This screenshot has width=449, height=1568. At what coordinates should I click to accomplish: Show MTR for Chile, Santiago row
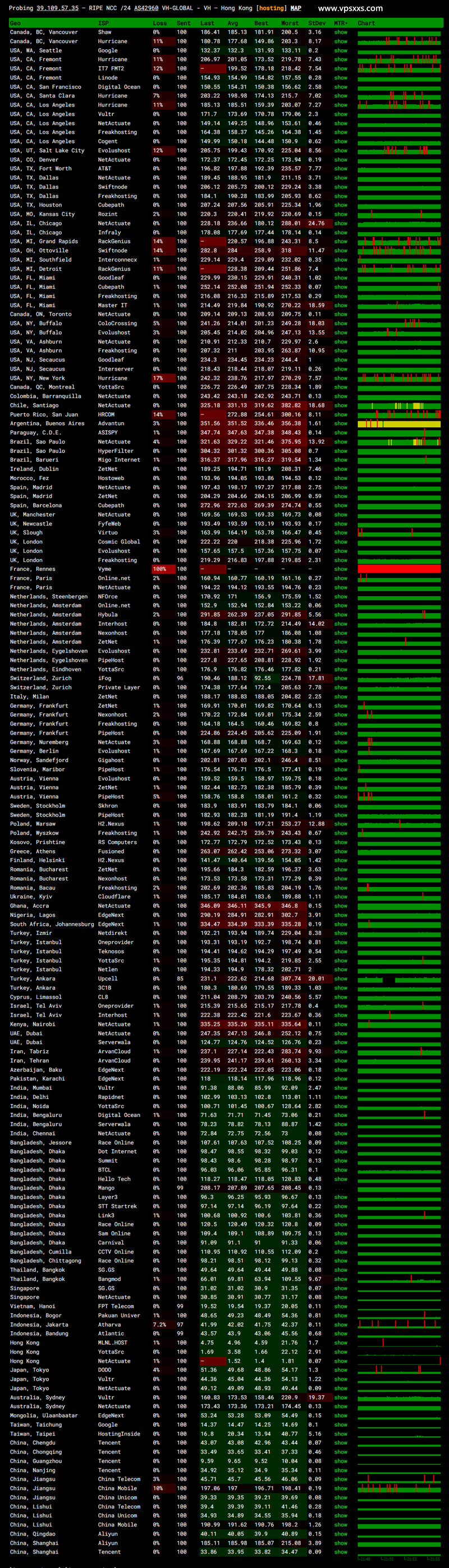(x=341, y=405)
